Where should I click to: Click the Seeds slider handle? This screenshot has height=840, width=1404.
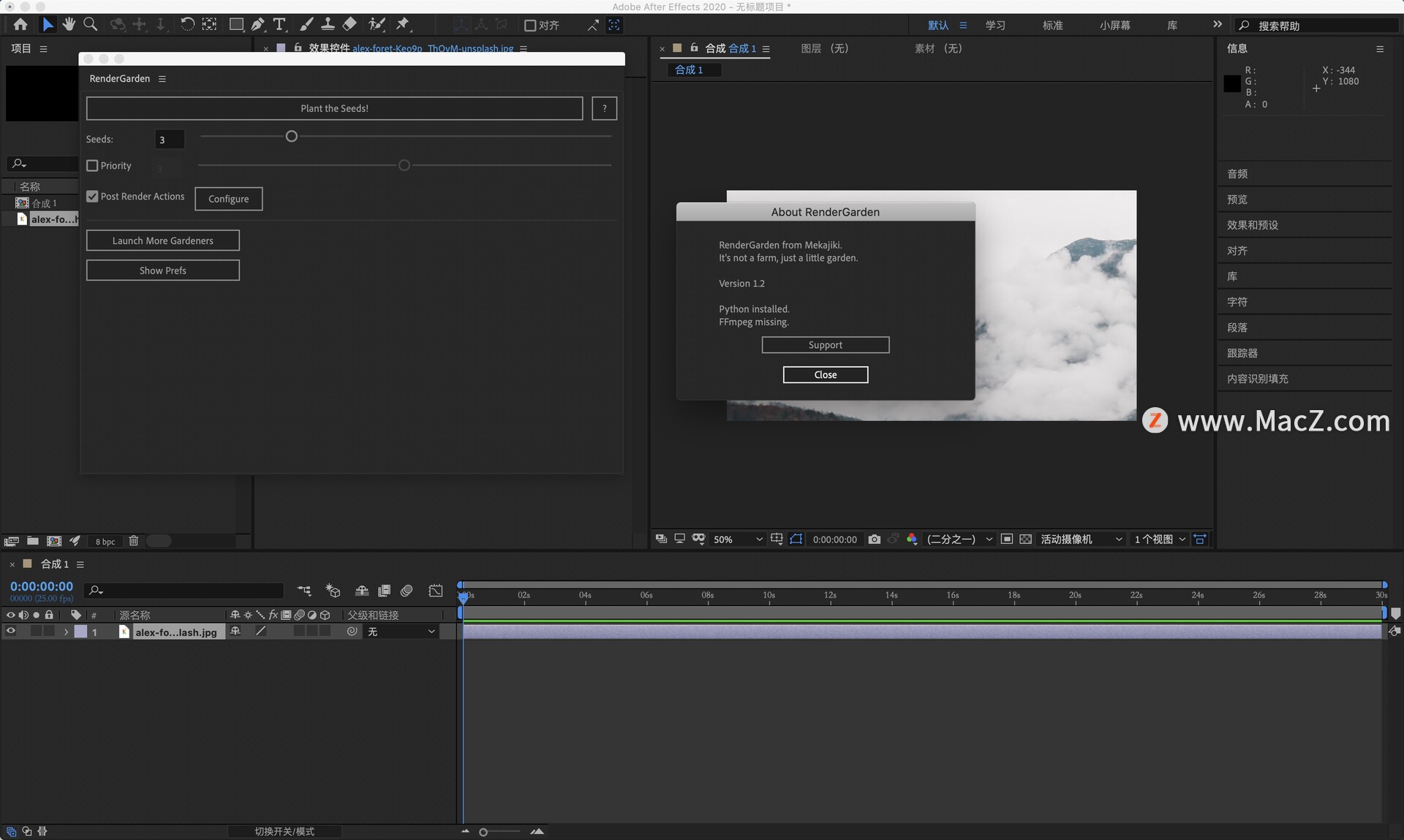[291, 137]
